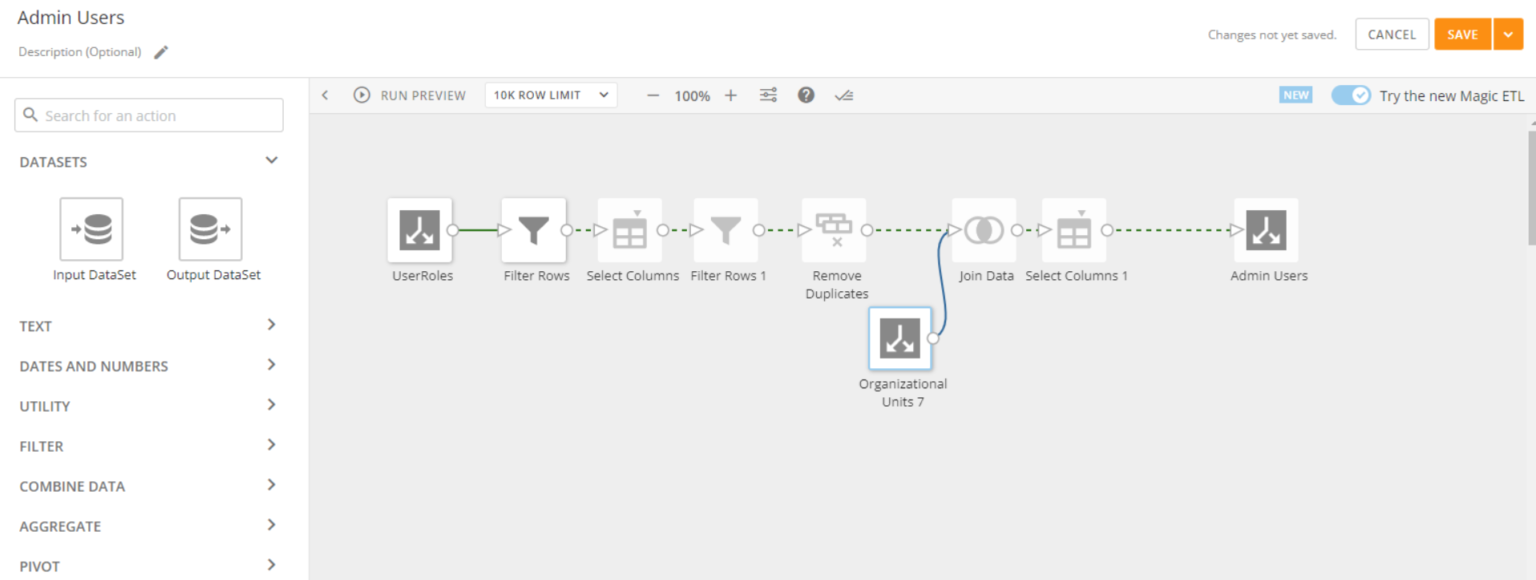Image resolution: width=1536 pixels, height=580 pixels.
Task: Collapse the DATASETS section
Action: 270,159
